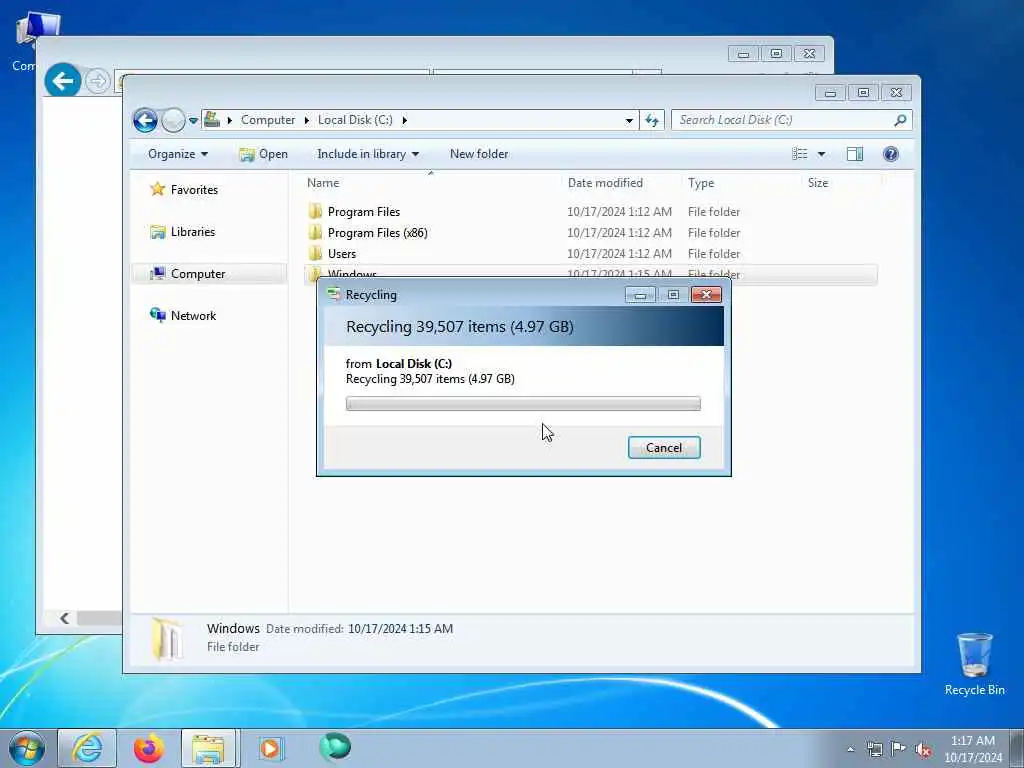Open Windows Media Player from taskbar
Viewport: 1024px width, 768px height.
pyautogui.click(x=270, y=748)
